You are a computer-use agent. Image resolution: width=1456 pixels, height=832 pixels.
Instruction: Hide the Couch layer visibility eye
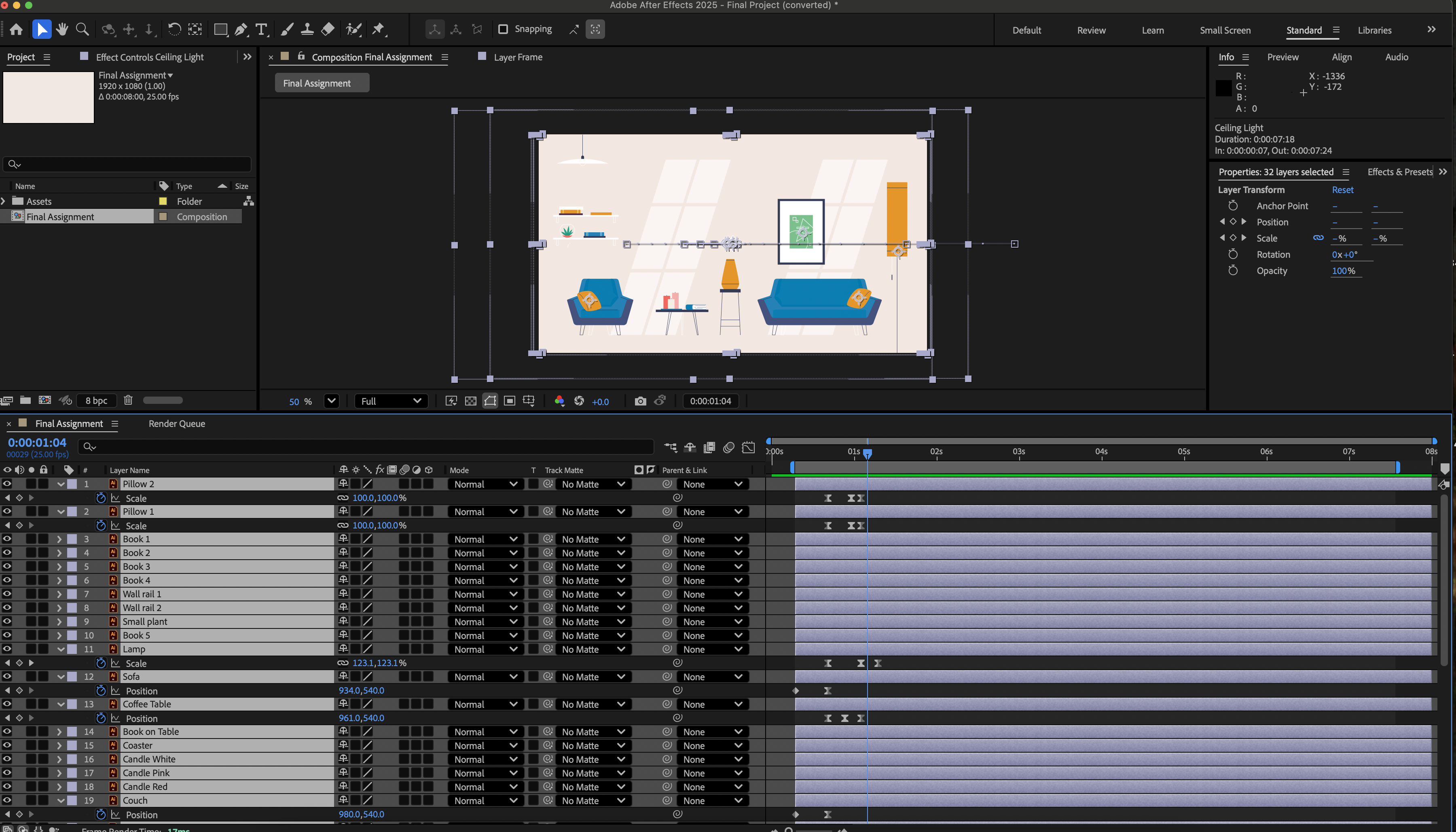coord(7,800)
